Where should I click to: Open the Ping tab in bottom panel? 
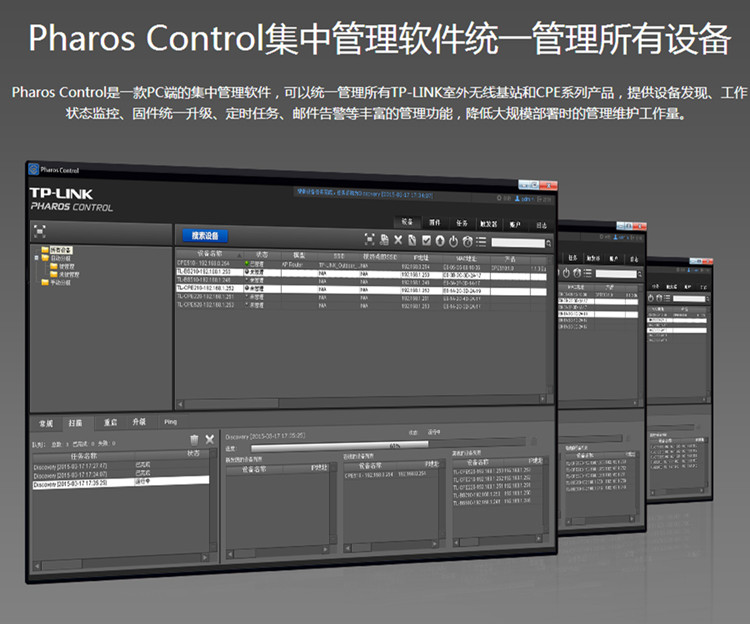(171, 422)
